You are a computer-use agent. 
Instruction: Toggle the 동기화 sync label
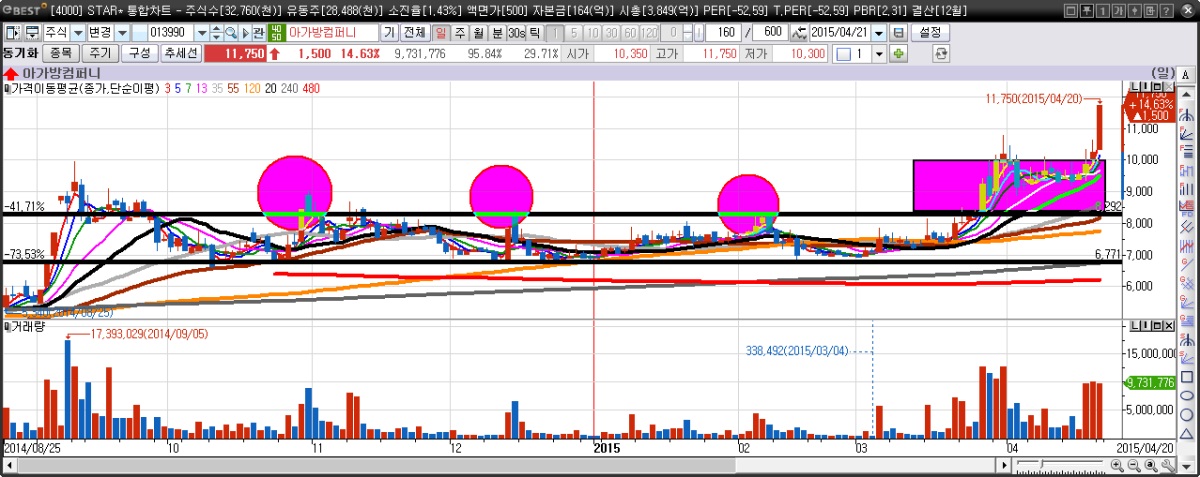click(19, 54)
